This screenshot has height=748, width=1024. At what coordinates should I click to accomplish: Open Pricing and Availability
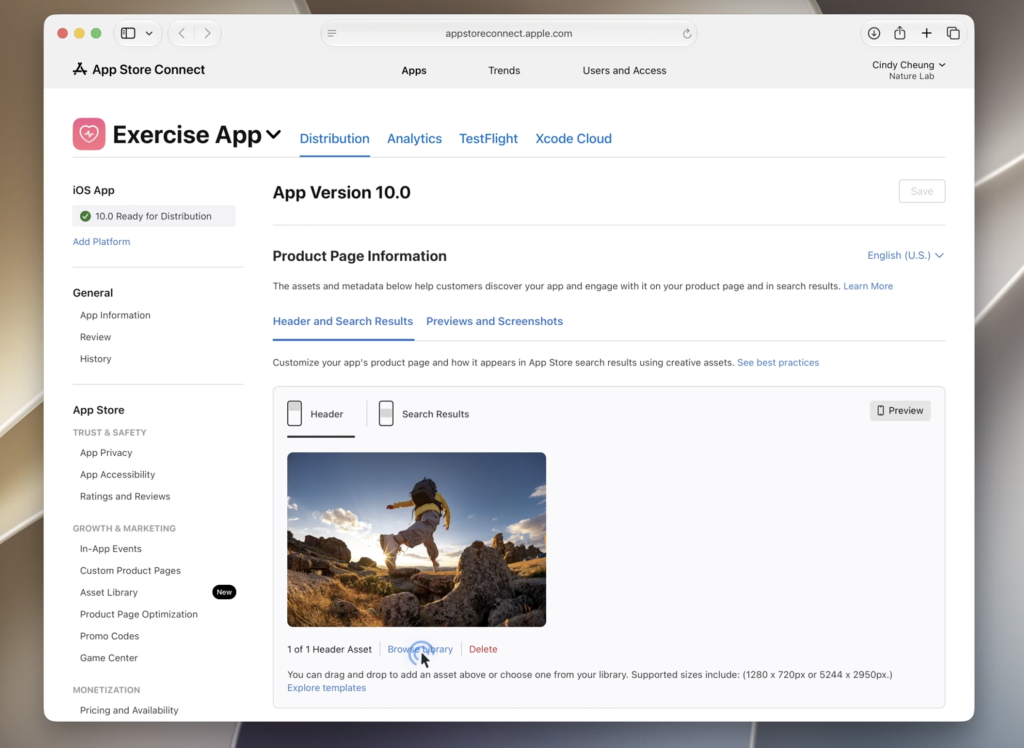129,710
